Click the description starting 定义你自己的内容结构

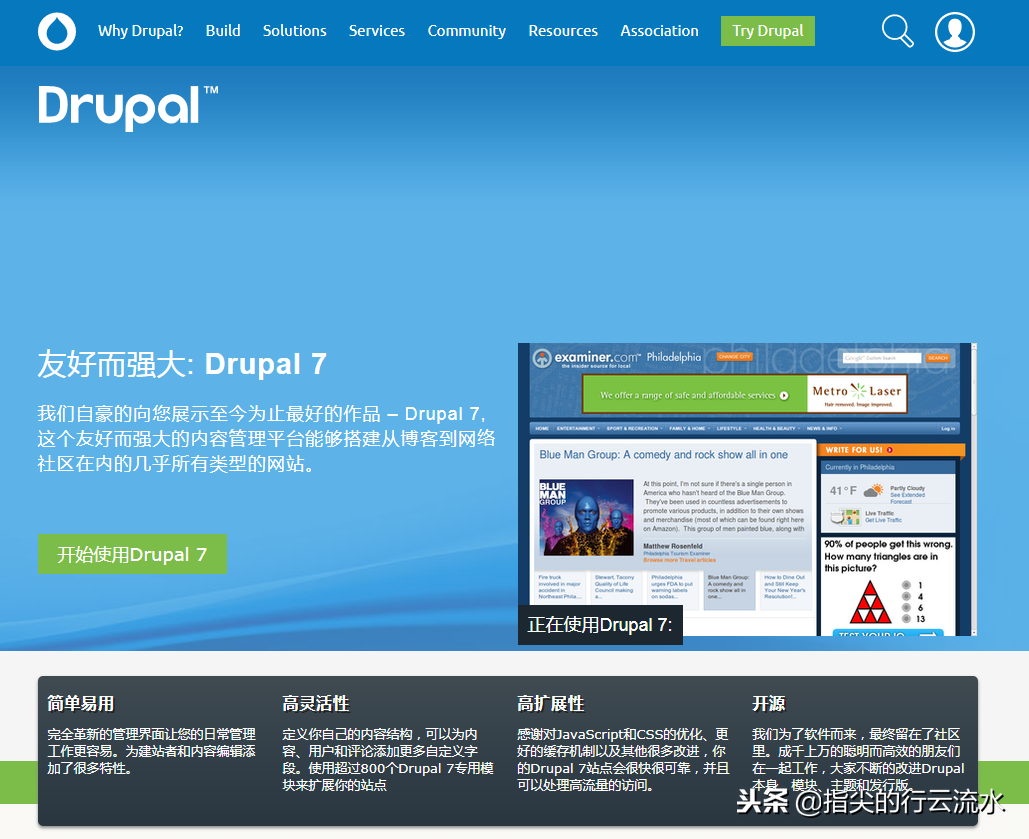388,760
